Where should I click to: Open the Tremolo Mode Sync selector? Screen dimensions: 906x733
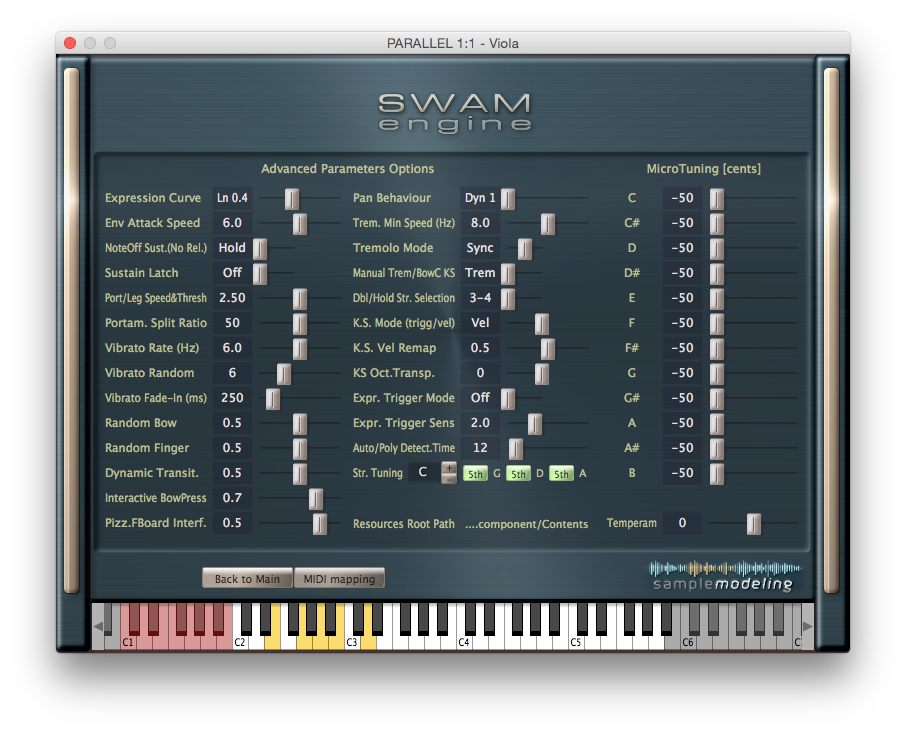(482, 248)
